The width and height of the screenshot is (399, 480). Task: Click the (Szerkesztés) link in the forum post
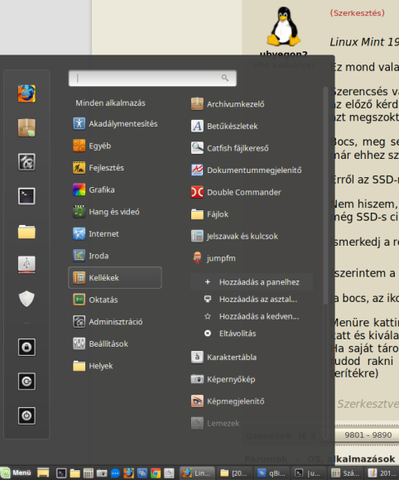[x=357, y=13]
